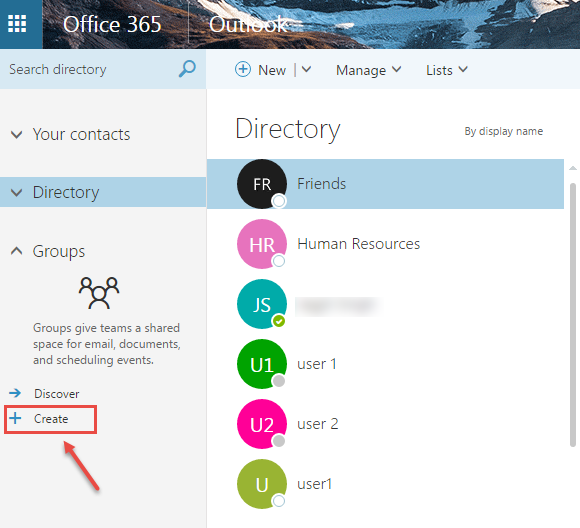Image resolution: width=580 pixels, height=528 pixels.
Task: Open the HR Human Resources avatar
Action: (262, 244)
